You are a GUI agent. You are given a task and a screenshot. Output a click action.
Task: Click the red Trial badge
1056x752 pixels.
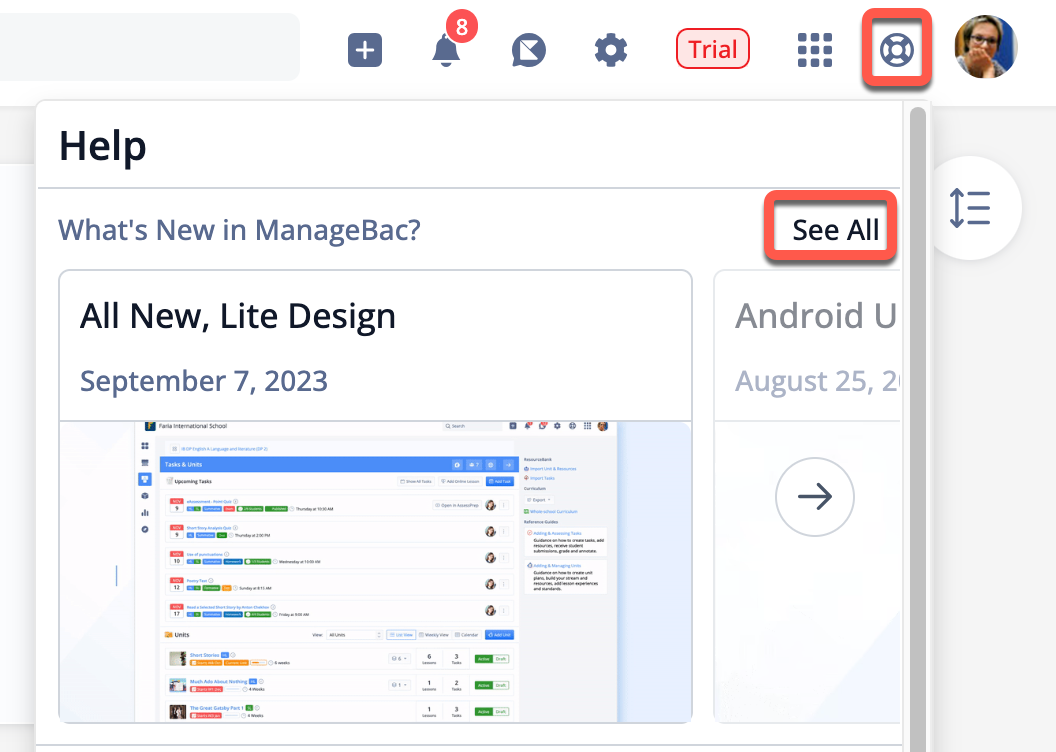point(713,49)
